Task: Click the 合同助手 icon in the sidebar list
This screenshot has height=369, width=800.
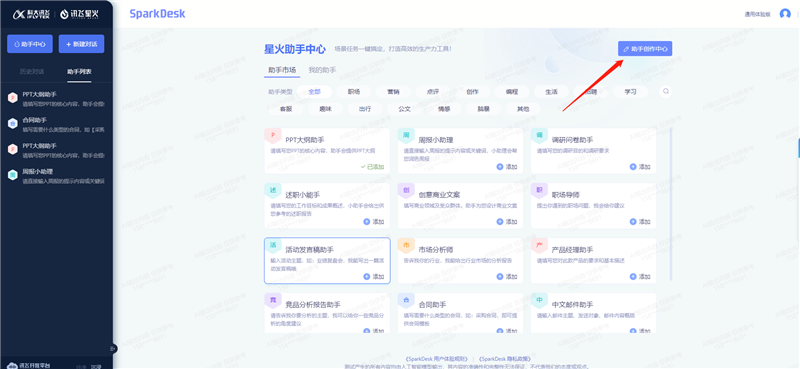Action: (x=12, y=124)
